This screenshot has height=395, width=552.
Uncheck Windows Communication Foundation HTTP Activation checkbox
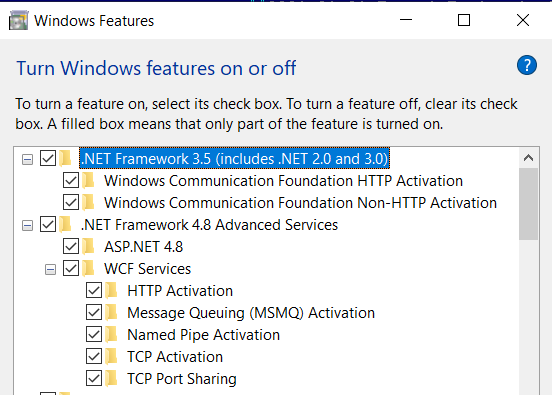pos(71,181)
